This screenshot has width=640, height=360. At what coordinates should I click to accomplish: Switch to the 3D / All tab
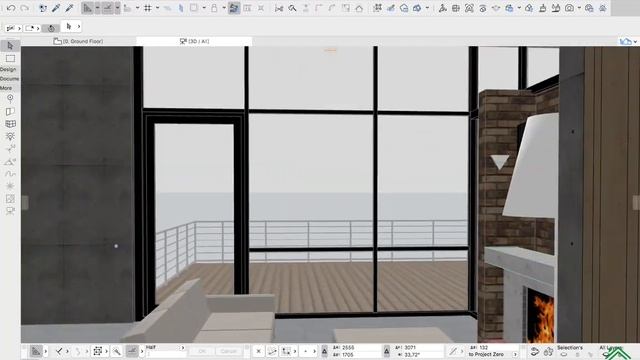click(194, 41)
